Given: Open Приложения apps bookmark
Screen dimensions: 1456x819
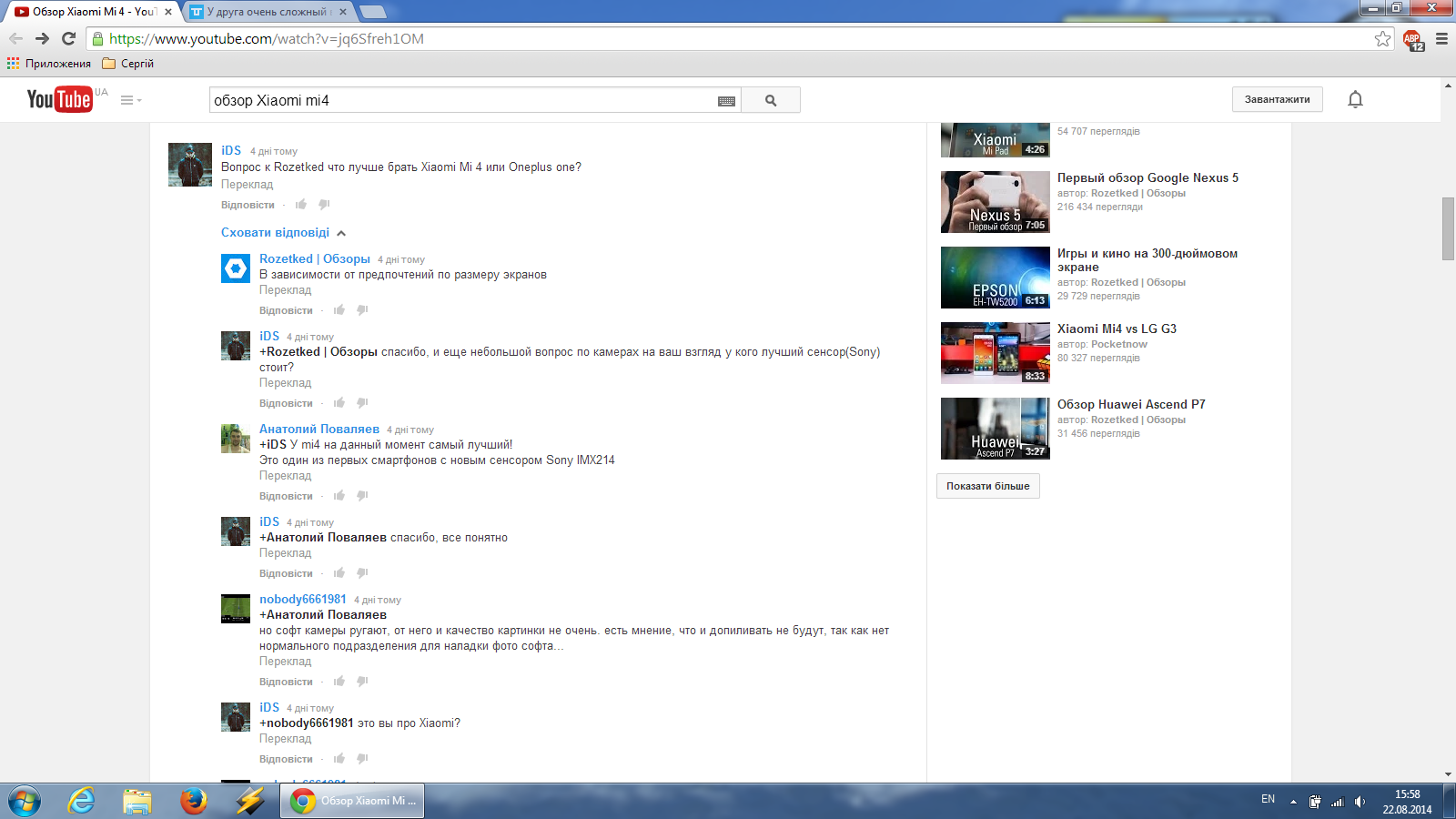Looking at the screenshot, I should (x=49, y=64).
